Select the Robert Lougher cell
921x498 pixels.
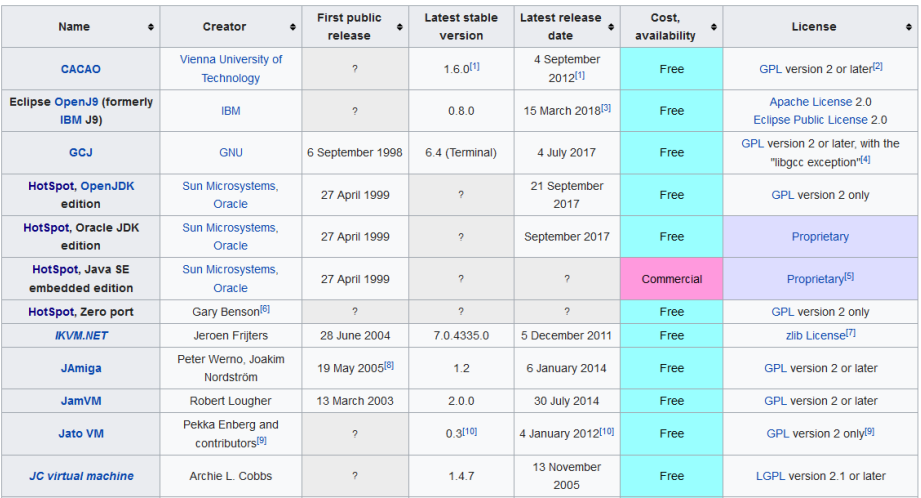tap(231, 401)
